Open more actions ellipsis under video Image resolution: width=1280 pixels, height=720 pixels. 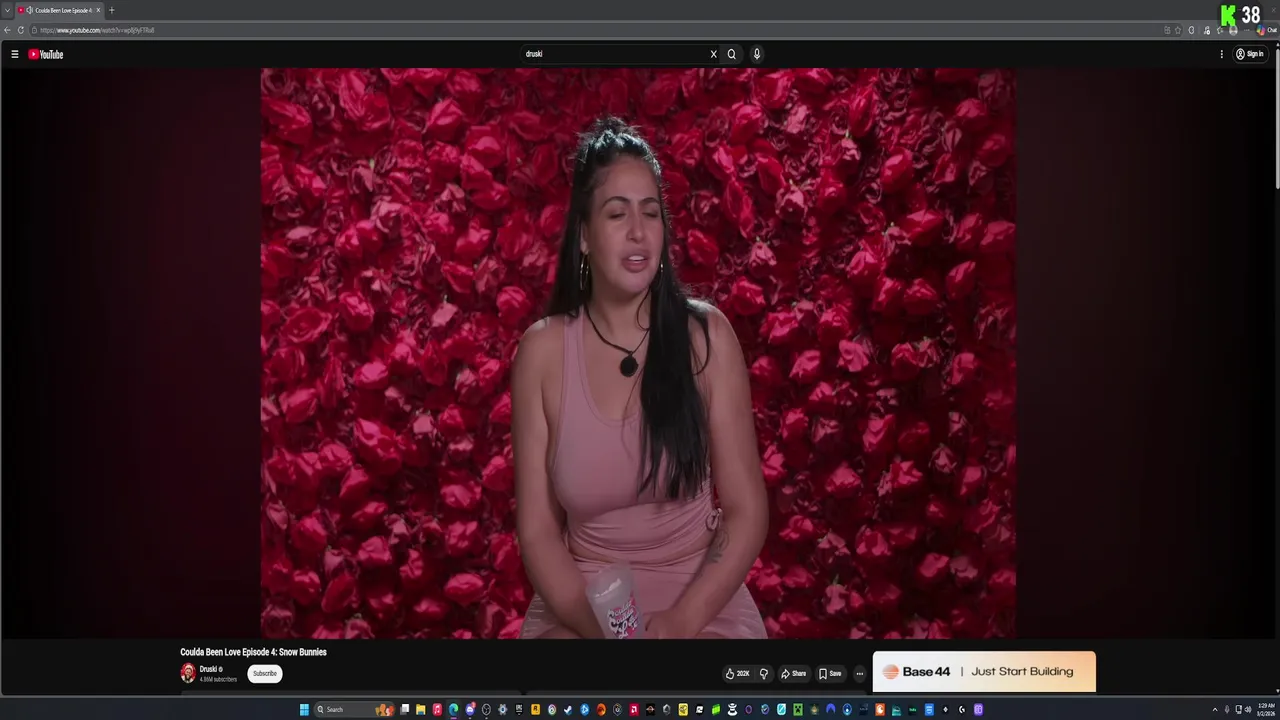[859, 674]
